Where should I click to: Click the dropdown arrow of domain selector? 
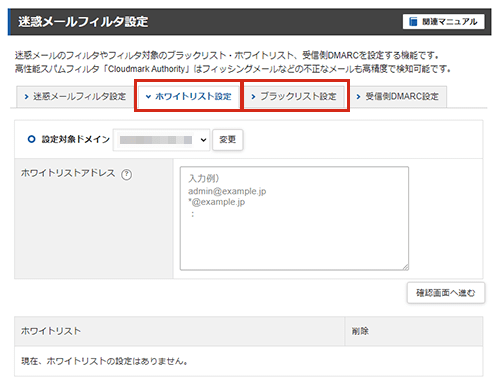[x=203, y=140]
